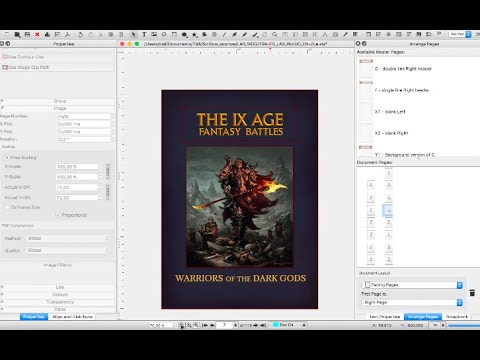This screenshot has height=360, width=480.
Task: Click the cyan layer color swatch
Action: click(x=276, y=325)
